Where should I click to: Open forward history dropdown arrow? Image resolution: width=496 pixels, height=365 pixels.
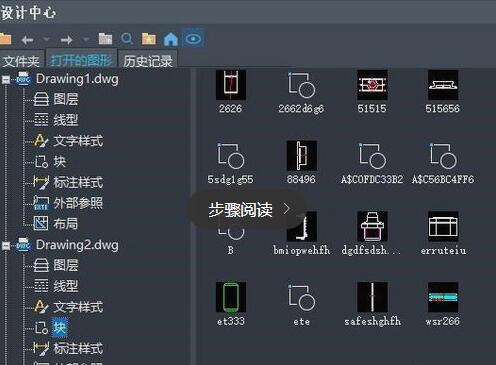[86, 39]
